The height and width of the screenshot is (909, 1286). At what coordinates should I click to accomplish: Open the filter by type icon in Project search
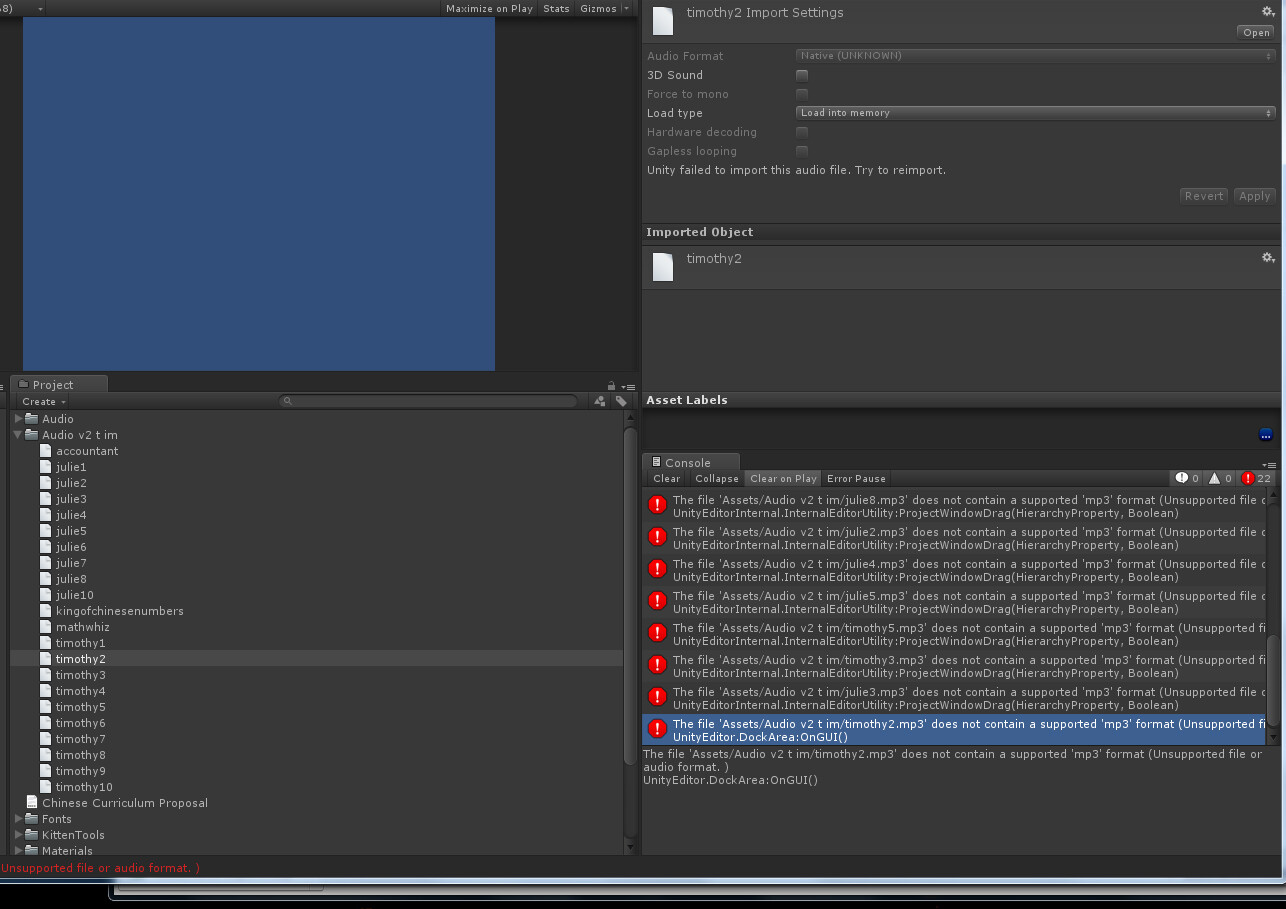pos(598,401)
